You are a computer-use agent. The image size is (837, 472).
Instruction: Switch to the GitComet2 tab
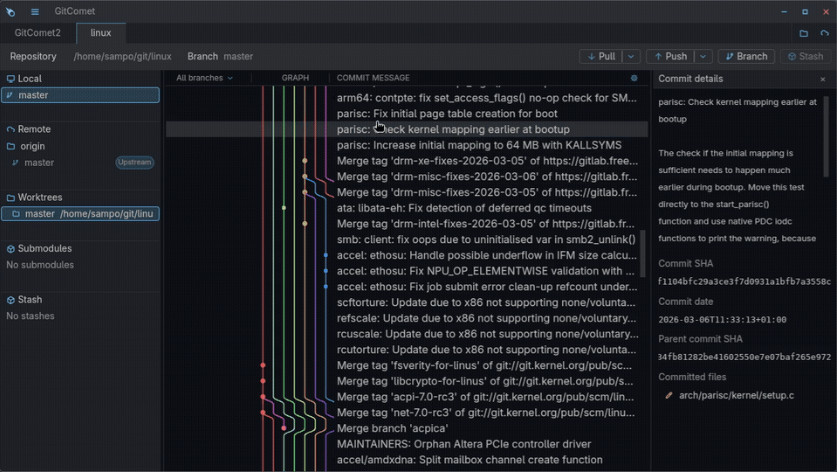[x=37, y=33]
